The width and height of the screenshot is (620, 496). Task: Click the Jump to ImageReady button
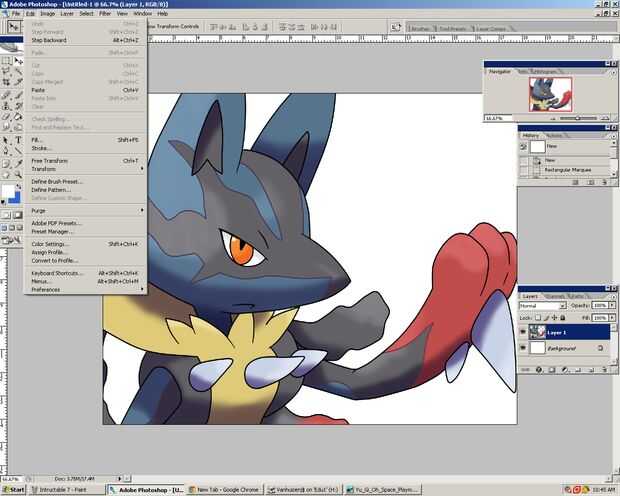pos(11,240)
